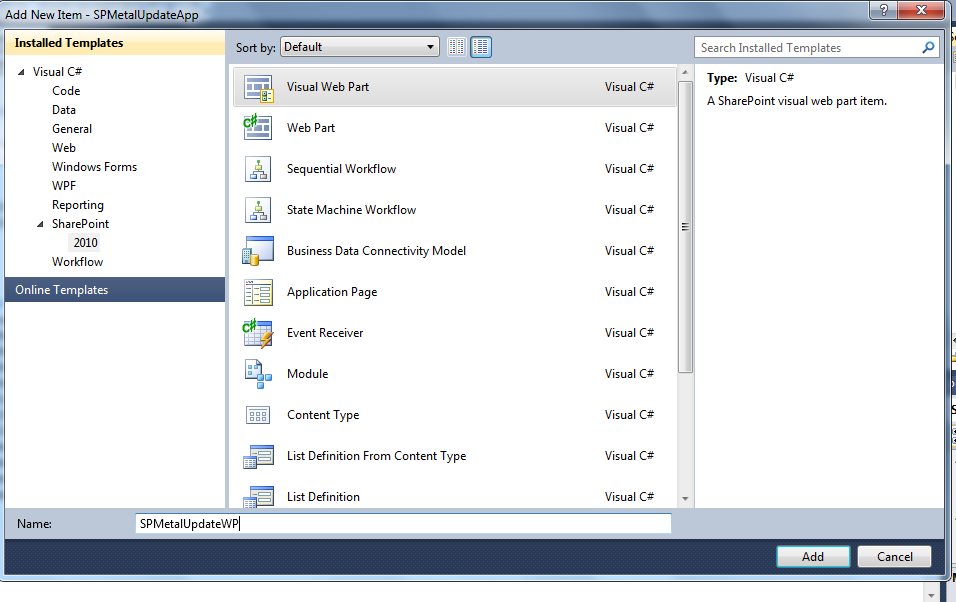Select the Module template icon
The width and height of the screenshot is (956, 602).
[259, 374]
